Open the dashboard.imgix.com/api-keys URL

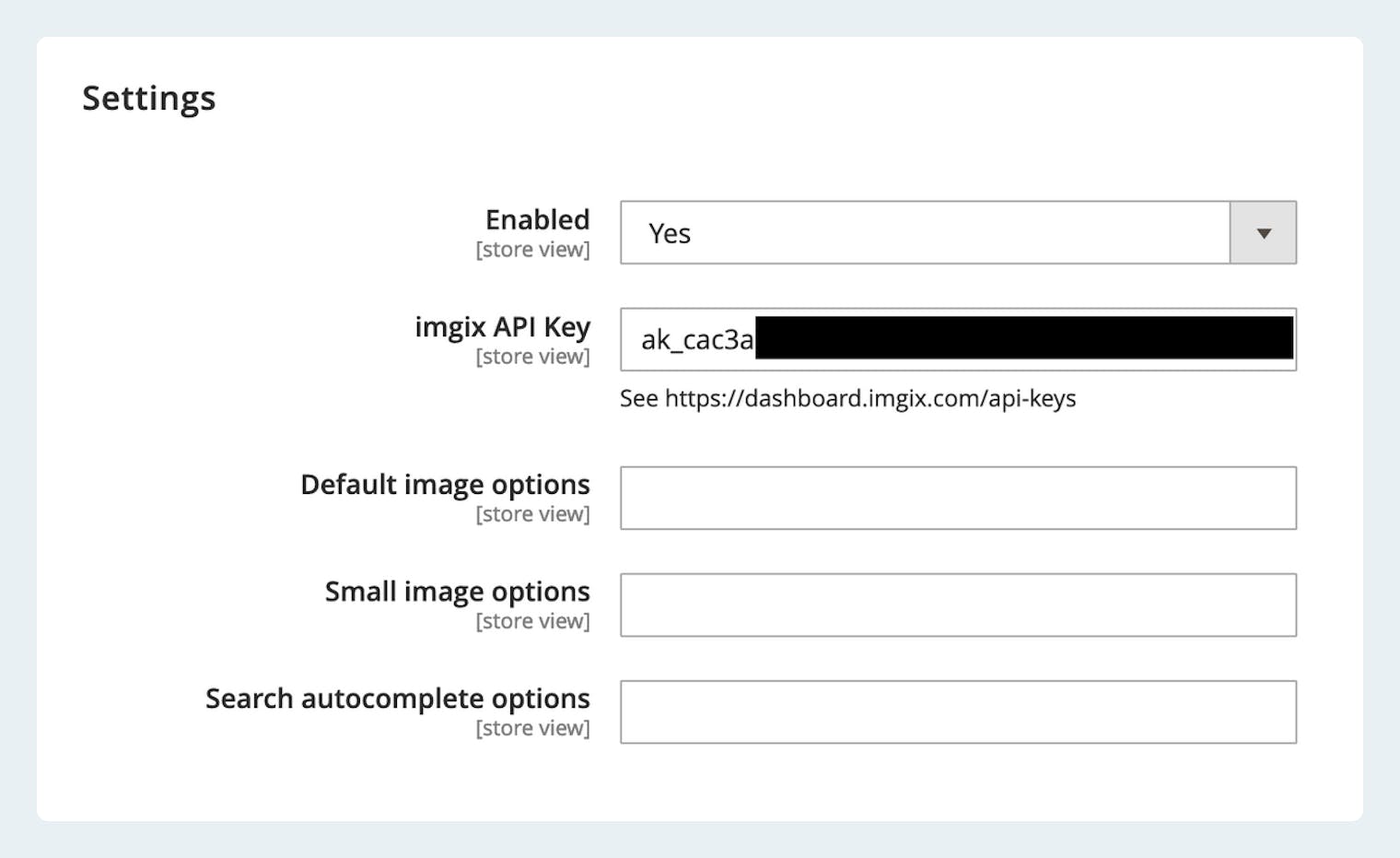870,398
